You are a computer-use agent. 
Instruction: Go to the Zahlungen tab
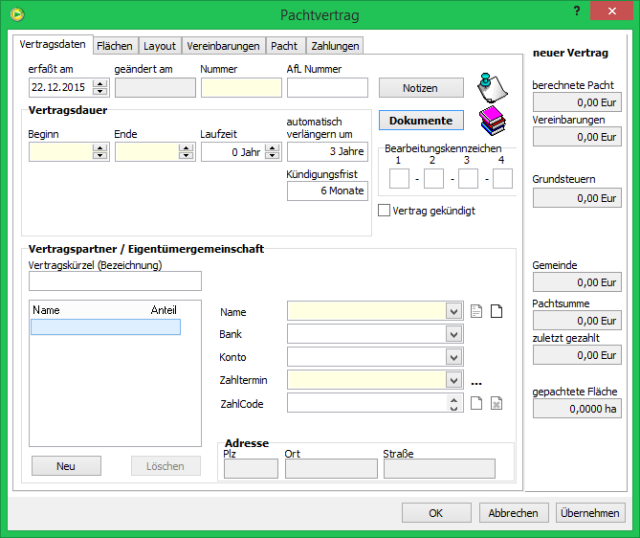335,46
